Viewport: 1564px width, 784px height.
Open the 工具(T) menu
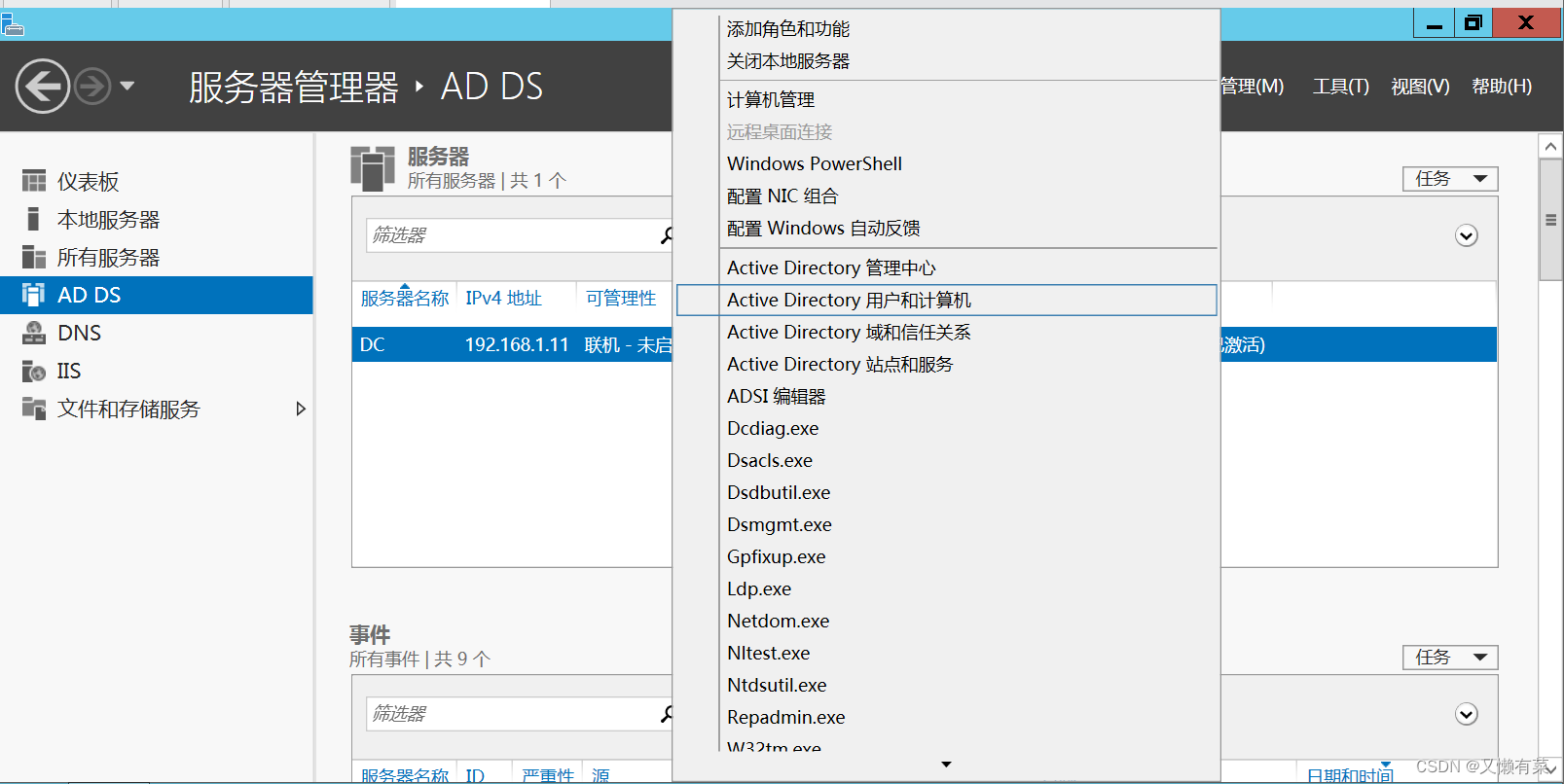point(1341,87)
